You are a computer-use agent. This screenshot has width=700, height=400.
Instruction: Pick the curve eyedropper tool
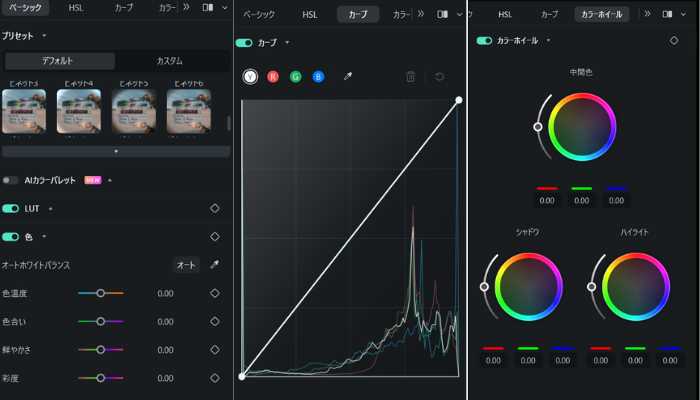click(347, 76)
